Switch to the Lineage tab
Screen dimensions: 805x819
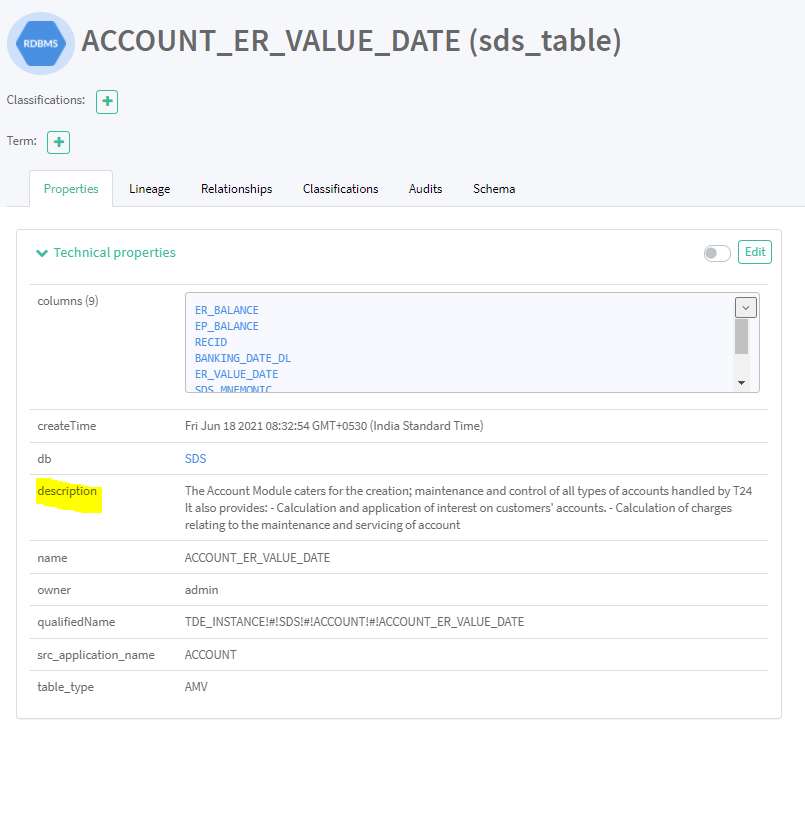[149, 189]
